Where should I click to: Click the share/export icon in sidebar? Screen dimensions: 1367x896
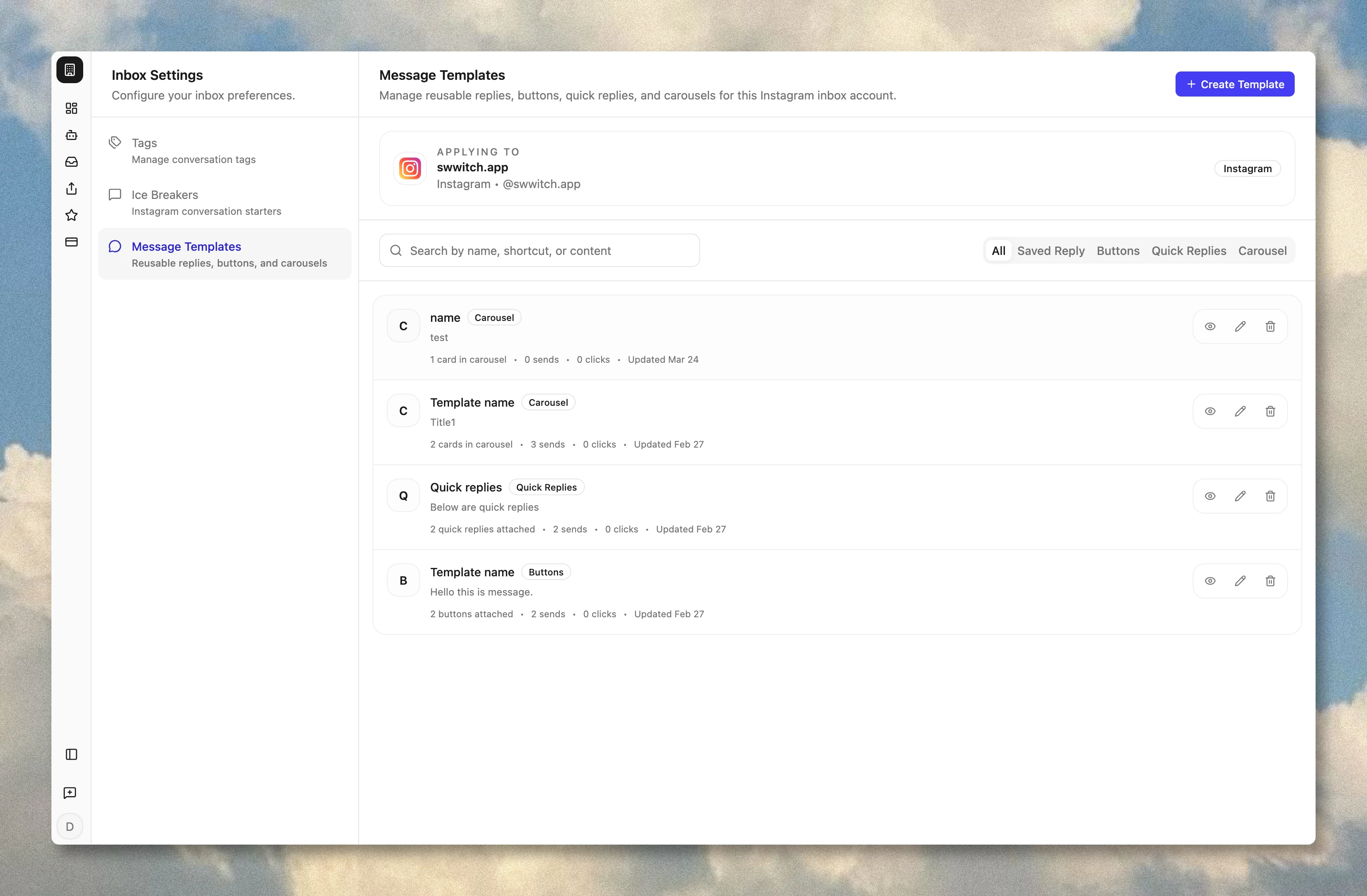click(71, 188)
